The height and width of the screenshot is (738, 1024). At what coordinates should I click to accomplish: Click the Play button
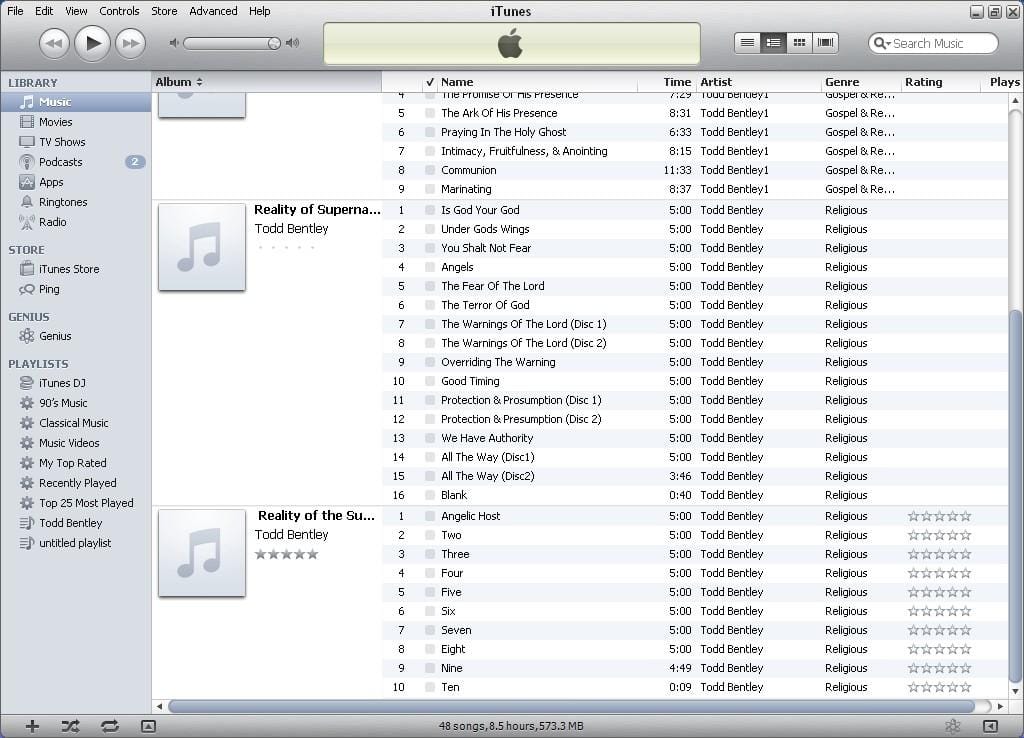[x=92, y=43]
